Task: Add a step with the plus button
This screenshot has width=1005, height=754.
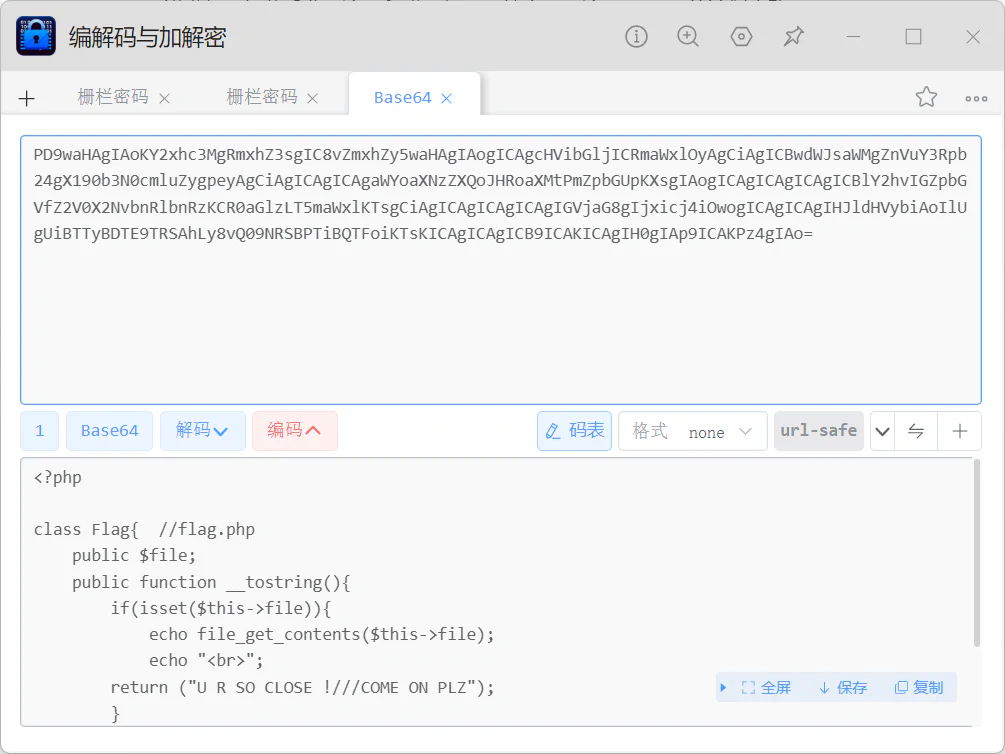Action: tap(959, 431)
